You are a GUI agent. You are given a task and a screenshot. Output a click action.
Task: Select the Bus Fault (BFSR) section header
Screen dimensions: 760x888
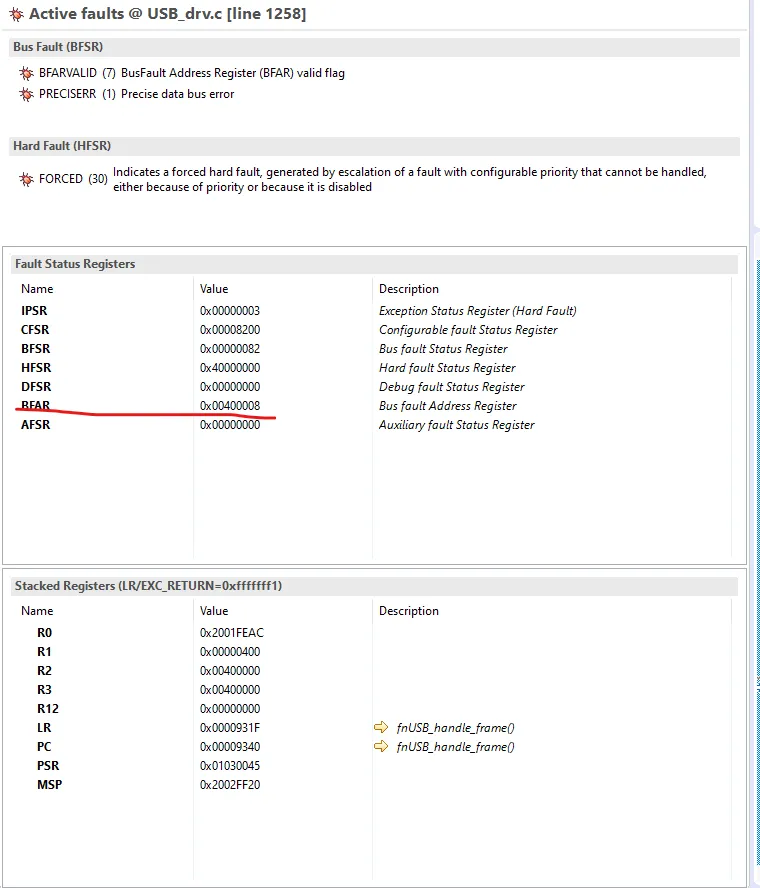(374, 47)
